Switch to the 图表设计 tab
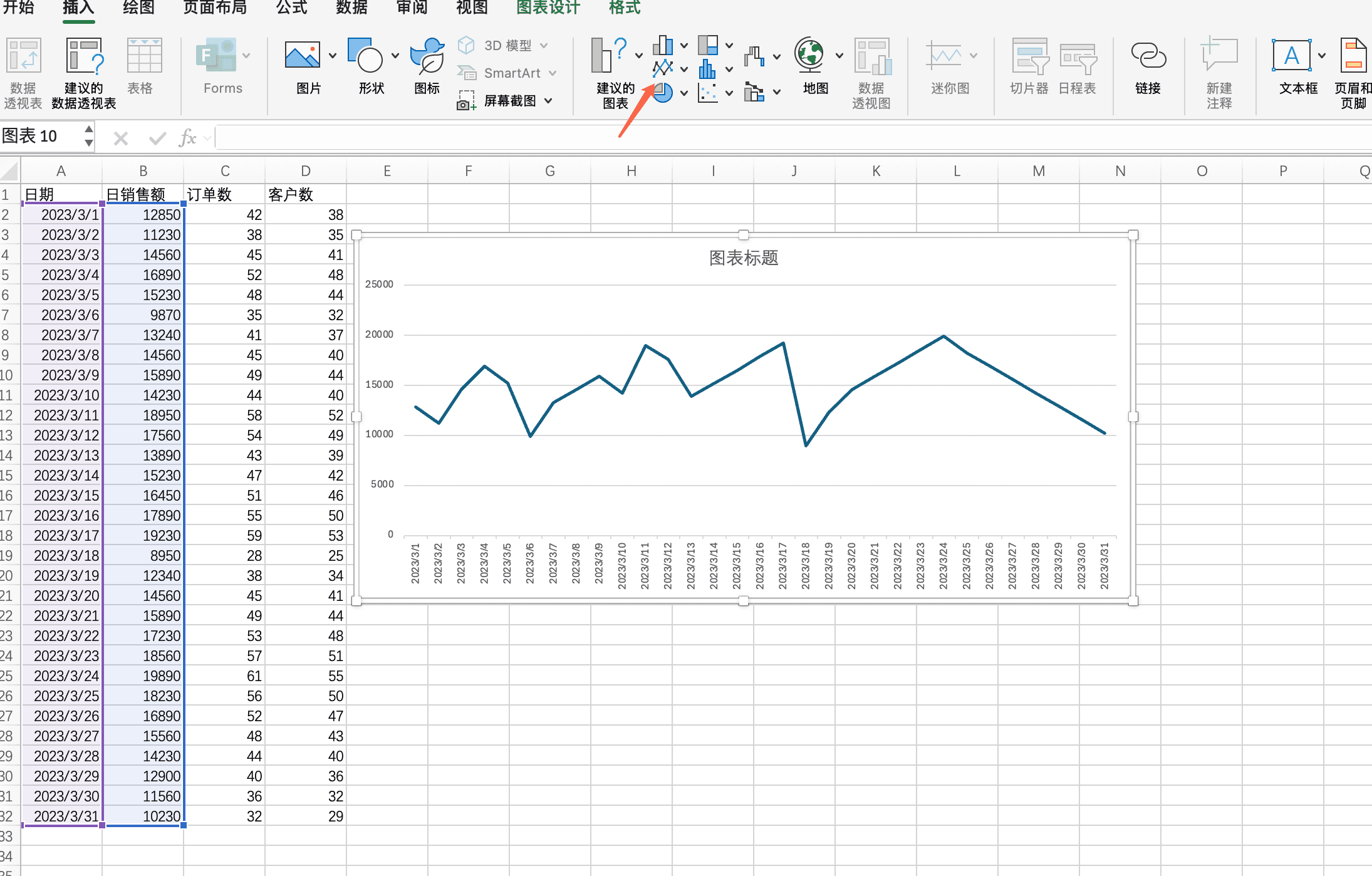 (548, 8)
